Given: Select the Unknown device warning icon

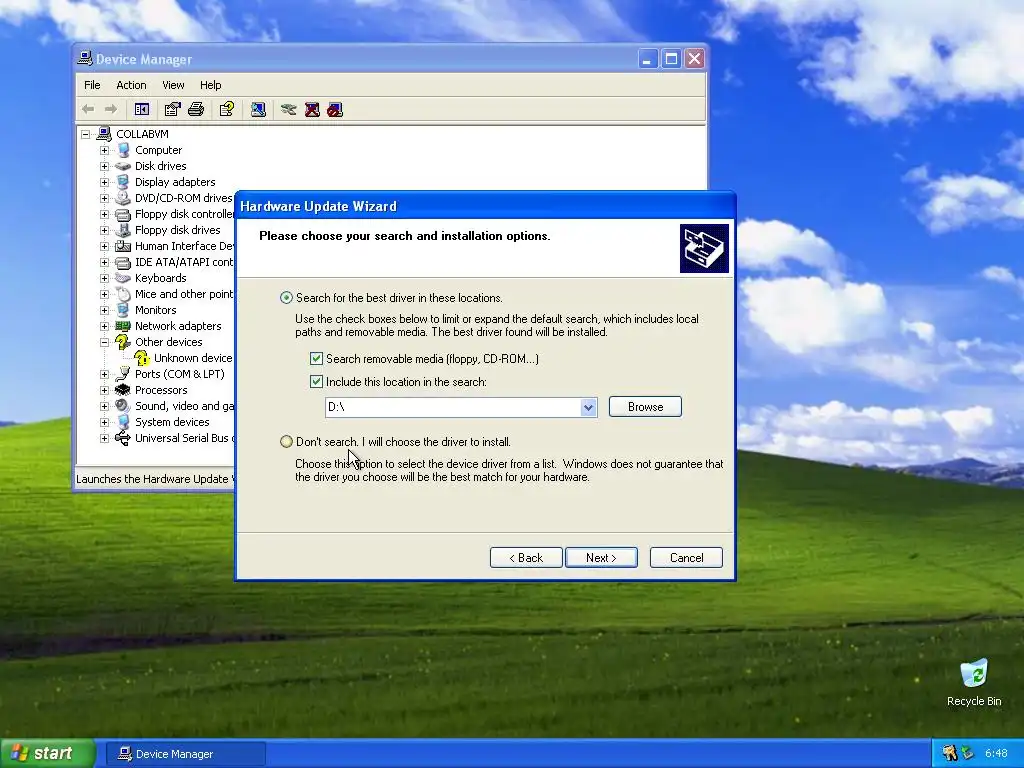Looking at the screenshot, I should click(142, 358).
